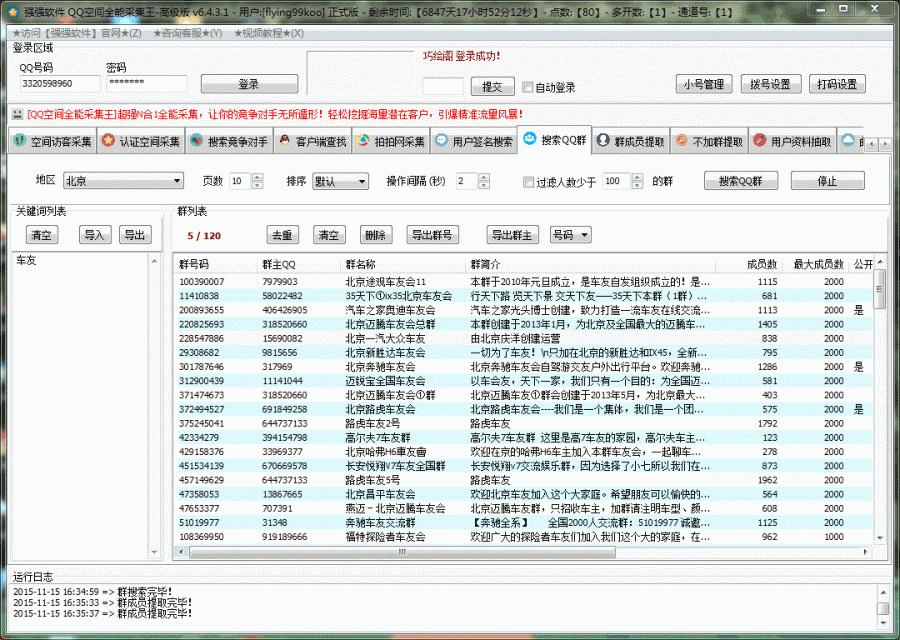Click the 群成员提取 tab icon
Image resolution: width=900 pixels, height=640 pixels.
(603, 140)
